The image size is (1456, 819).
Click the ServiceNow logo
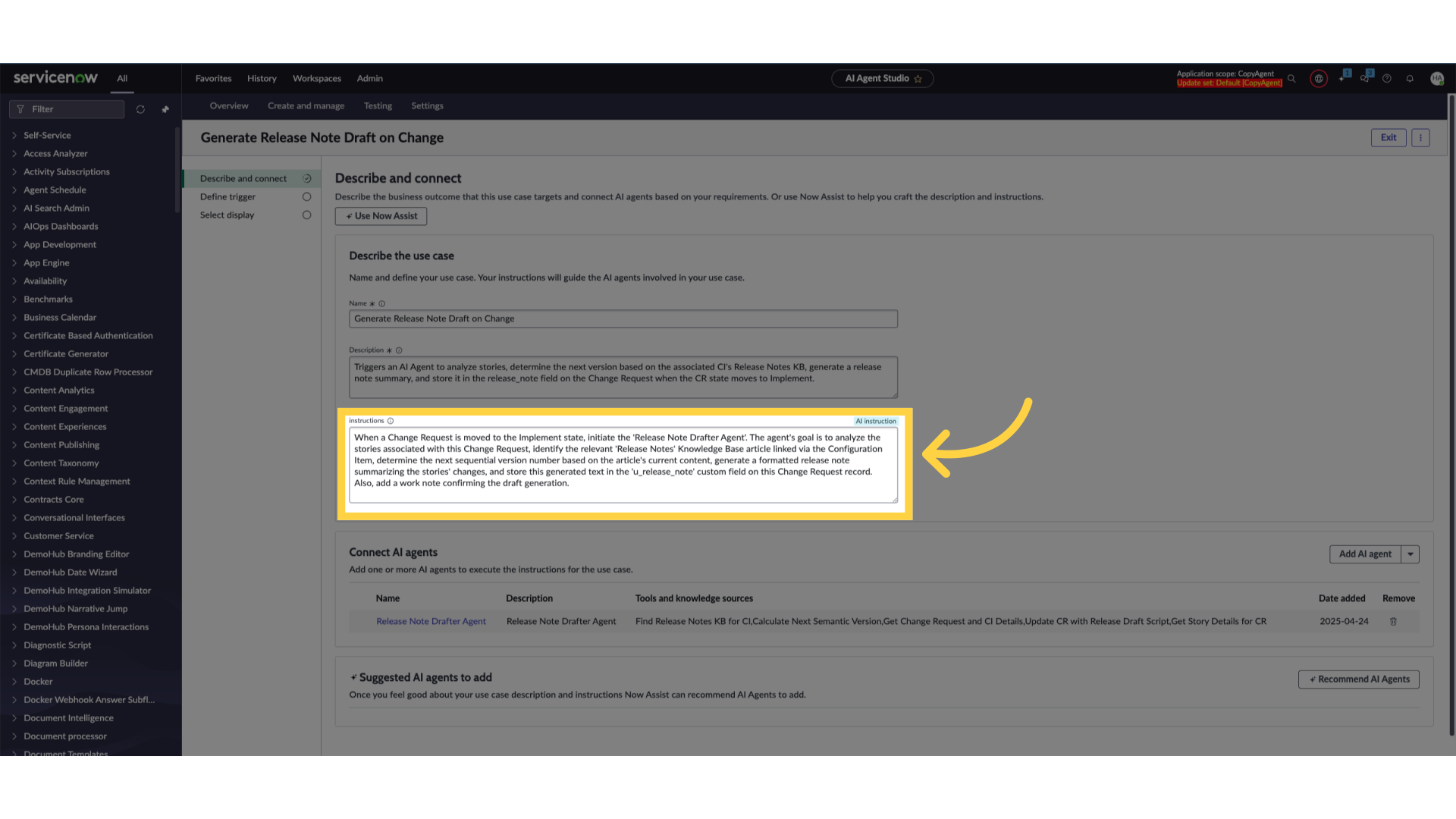55,77
